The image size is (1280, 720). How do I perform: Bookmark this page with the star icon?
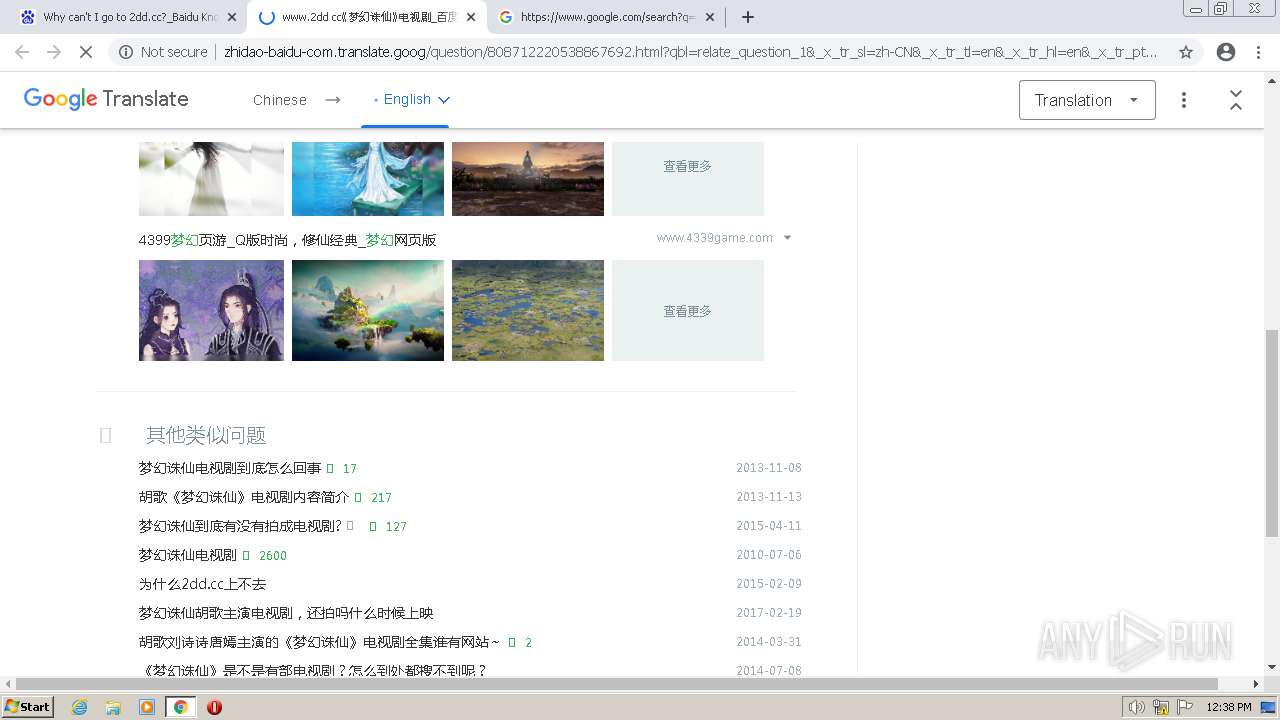point(1186,52)
